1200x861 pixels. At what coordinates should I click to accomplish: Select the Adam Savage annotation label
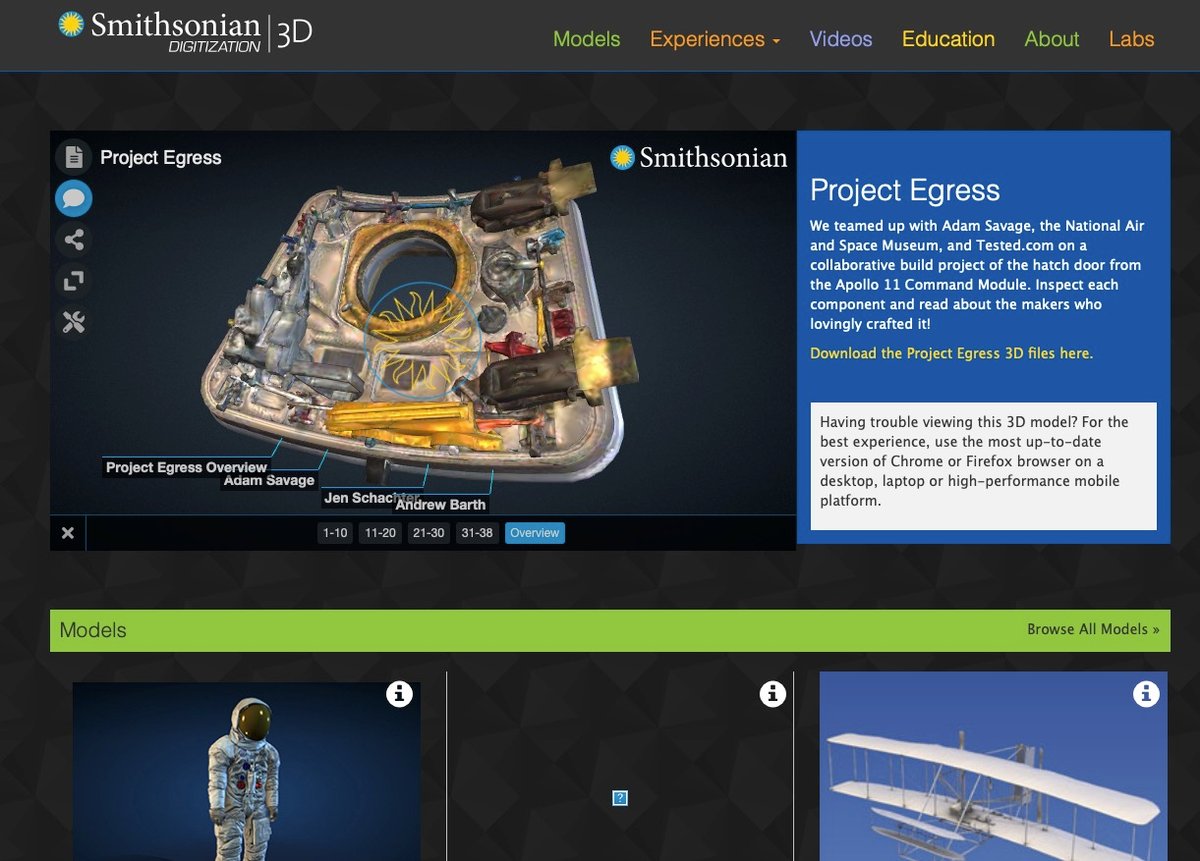pos(269,480)
